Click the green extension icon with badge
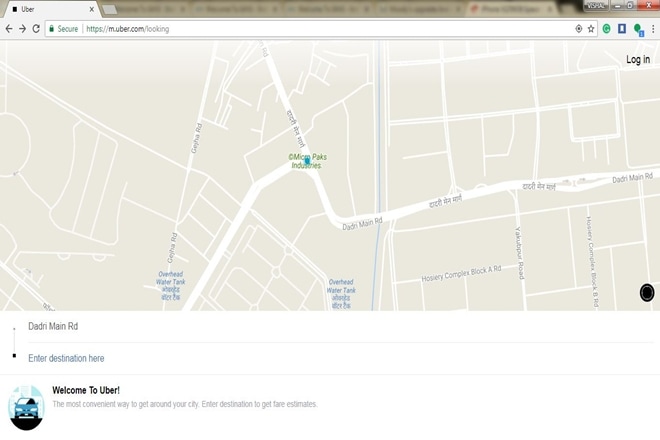 click(x=638, y=30)
